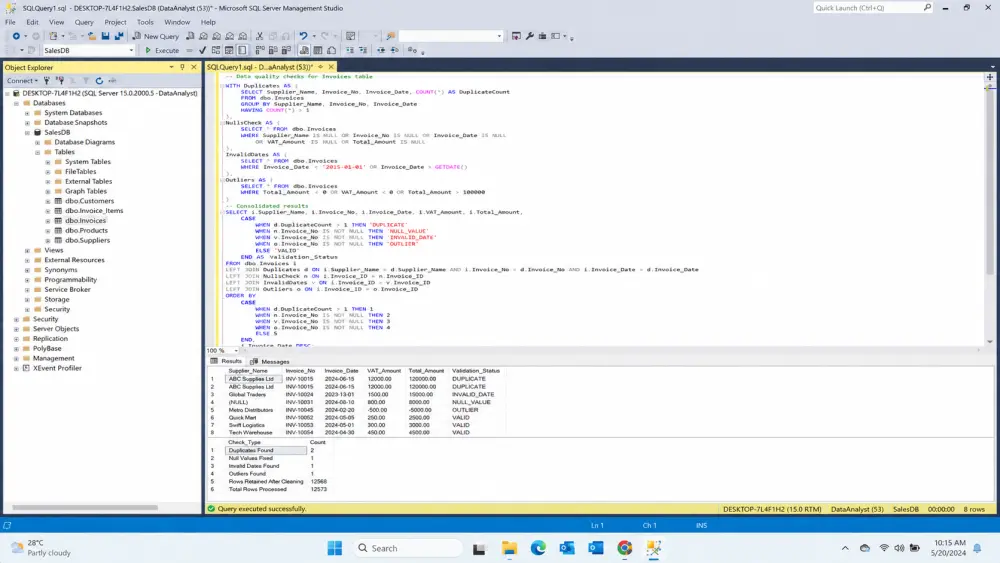Image resolution: width=1000 pixels, height=563 pixels.
Task: Open the File menu
Action: pyautogui.click(x=10, y=22)
